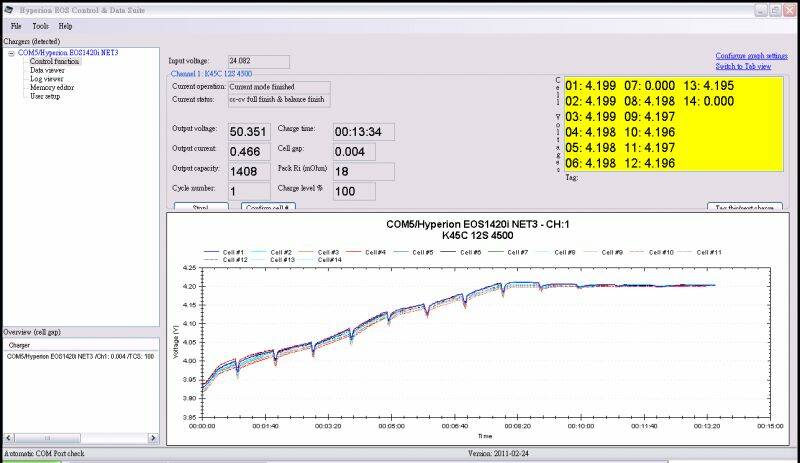Click Switch to Tab view link
800x463 pixels.
pyautogui.click(x=743, y=66)
